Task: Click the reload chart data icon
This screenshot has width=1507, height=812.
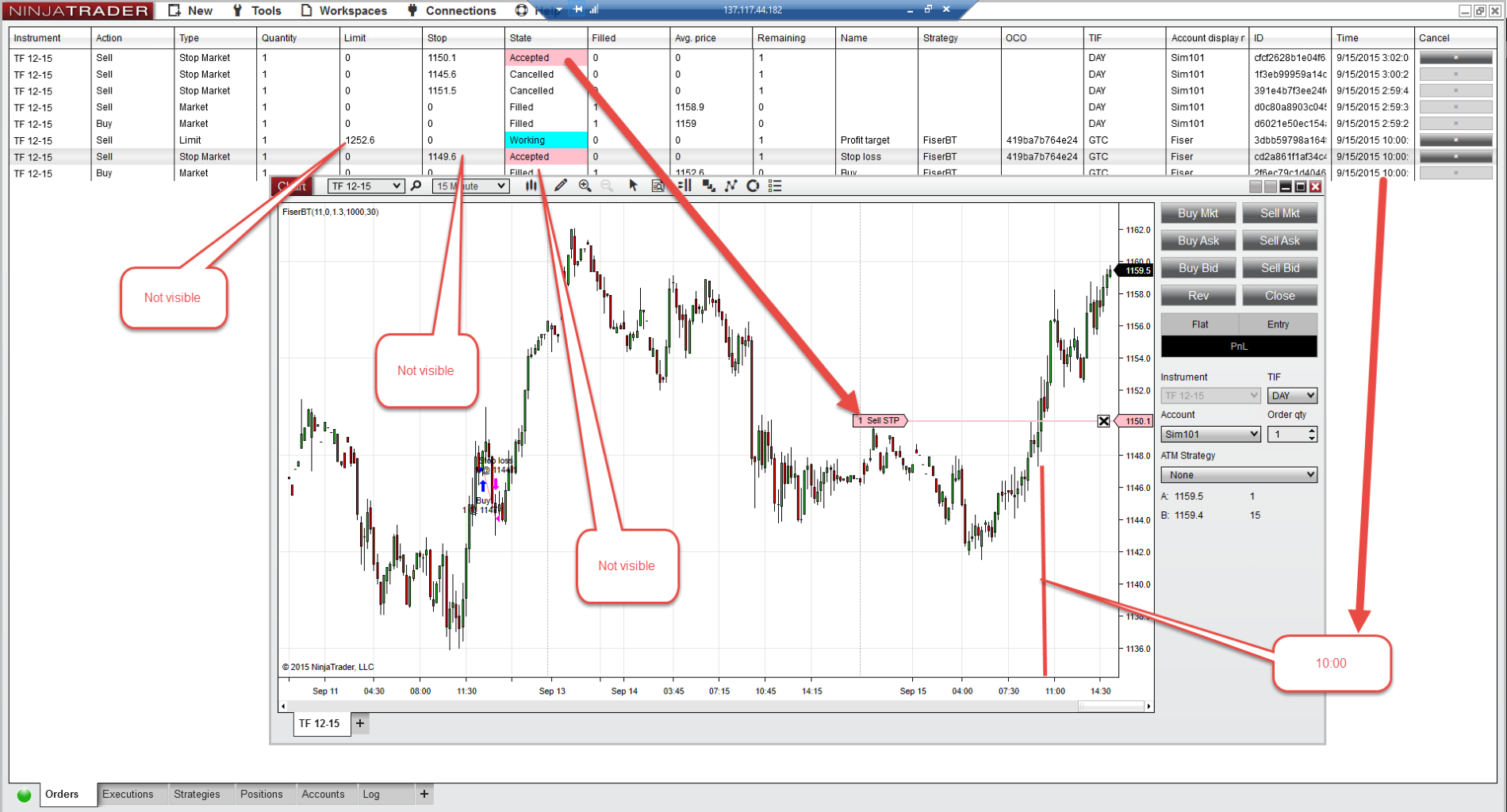Action: coord(753,186)
